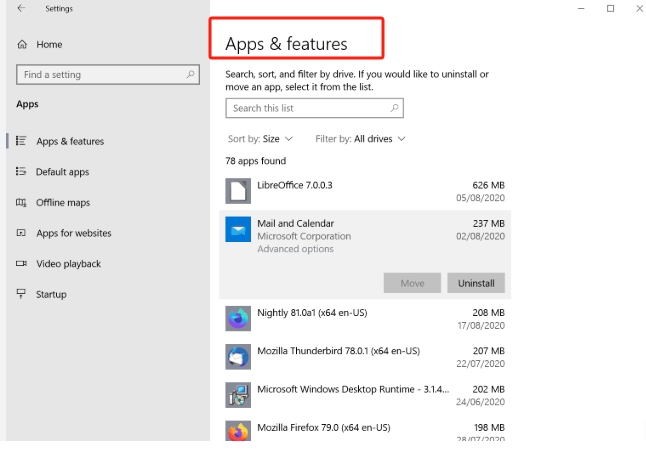Click the back arrow in Settings
646x453 pixels.
point(21,8)
